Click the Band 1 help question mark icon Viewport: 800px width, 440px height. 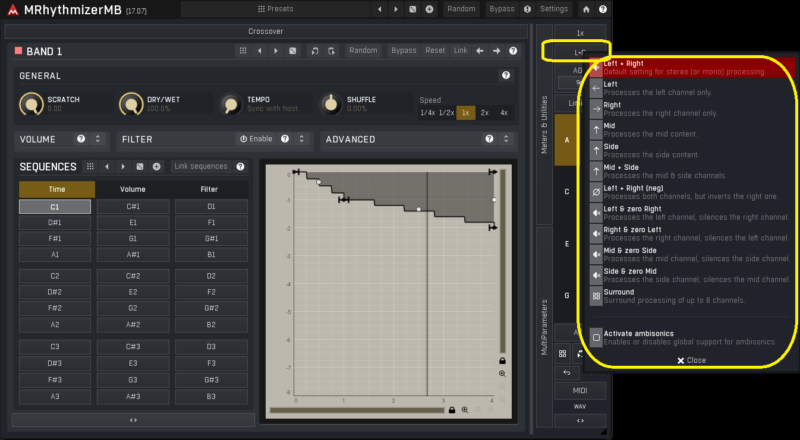(x=513, y=50)
